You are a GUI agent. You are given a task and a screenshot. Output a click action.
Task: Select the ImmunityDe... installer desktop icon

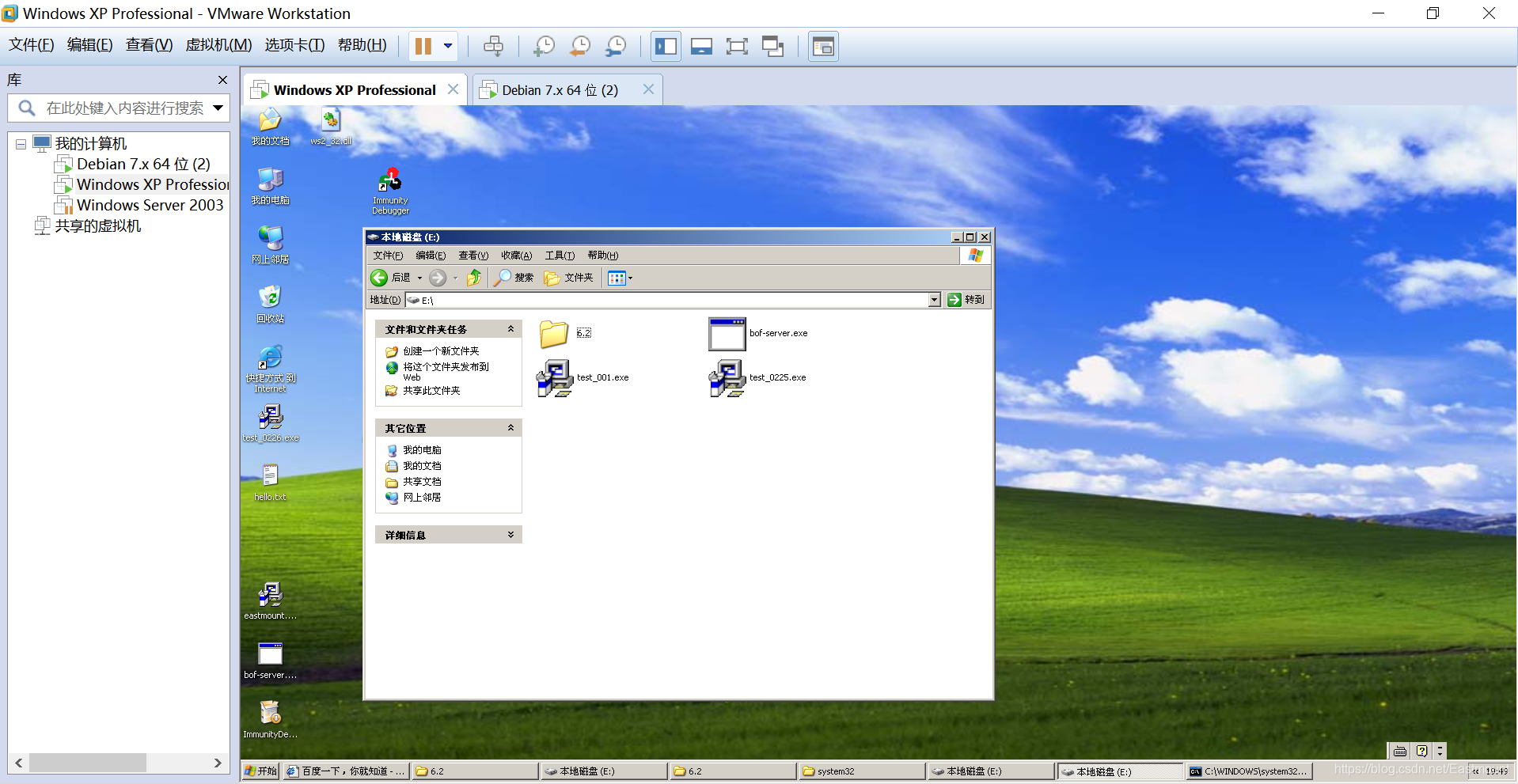pos(270,720)
